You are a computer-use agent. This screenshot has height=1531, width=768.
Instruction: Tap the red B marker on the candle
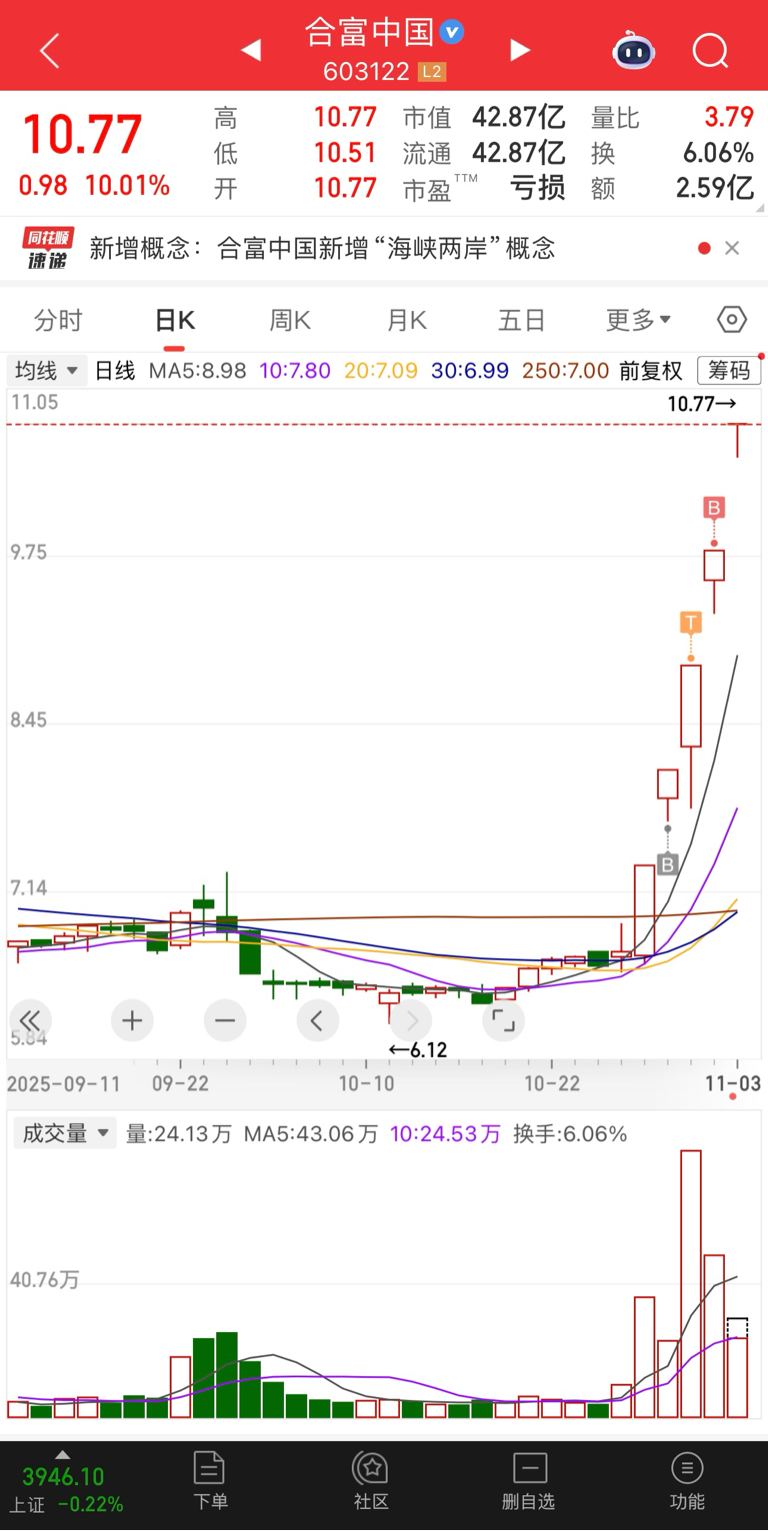(713, 508)
